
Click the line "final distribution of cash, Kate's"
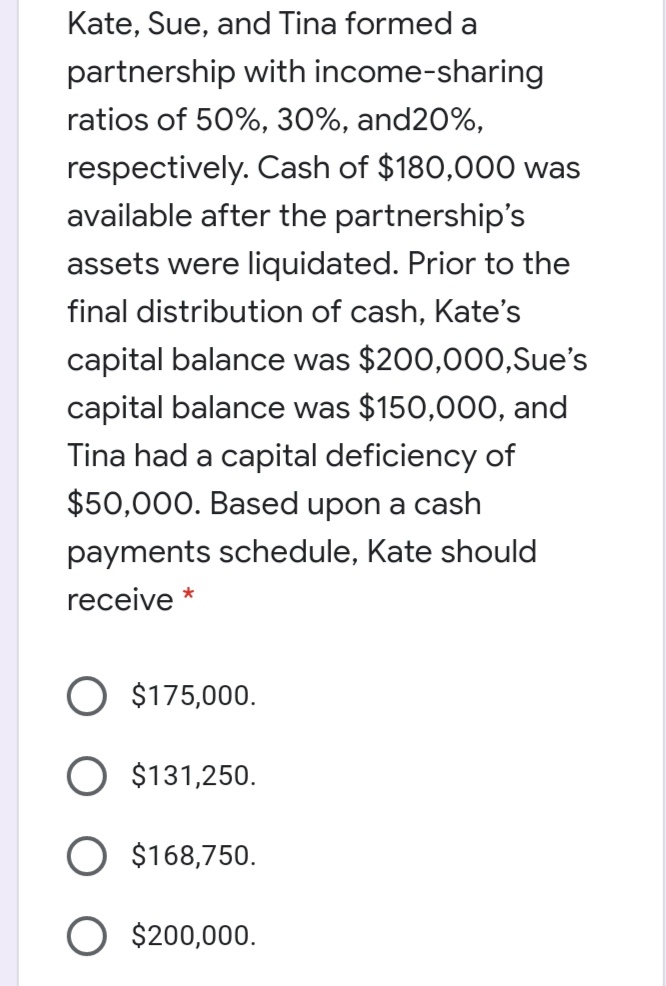point(293,312)
